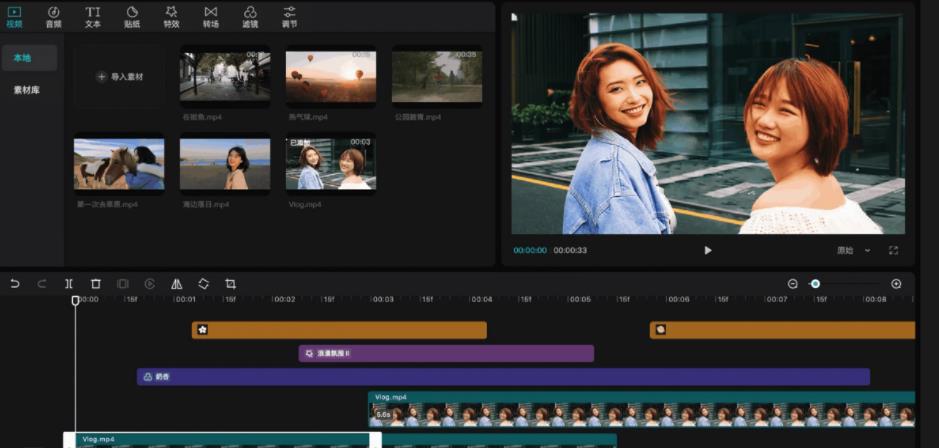Screen dimensions: 939x448
Task: Click the round icon on second sticker clip
Action: (x=660, y=329)
